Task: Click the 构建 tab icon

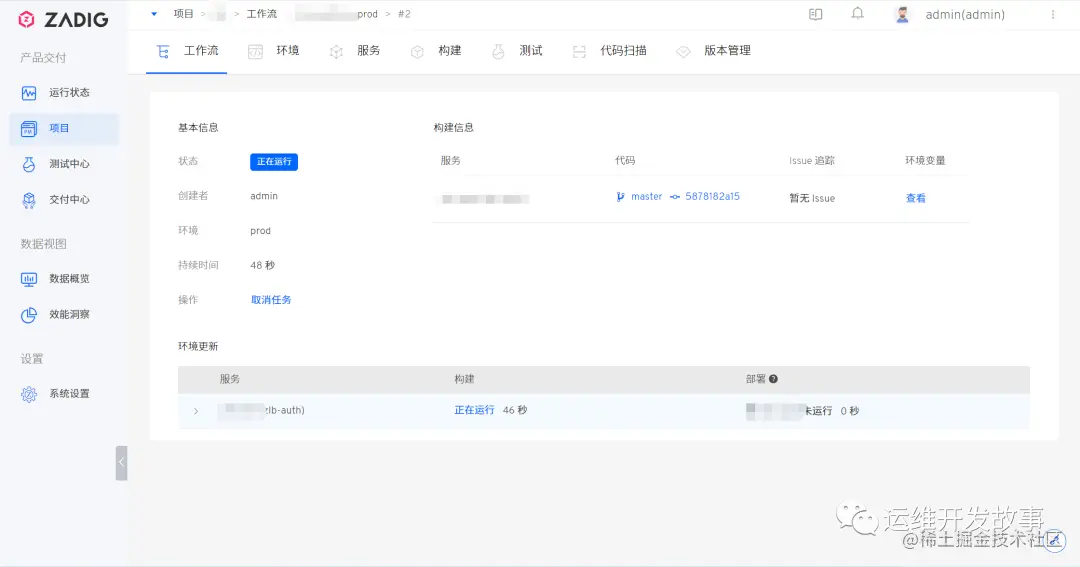Action: 417,52
